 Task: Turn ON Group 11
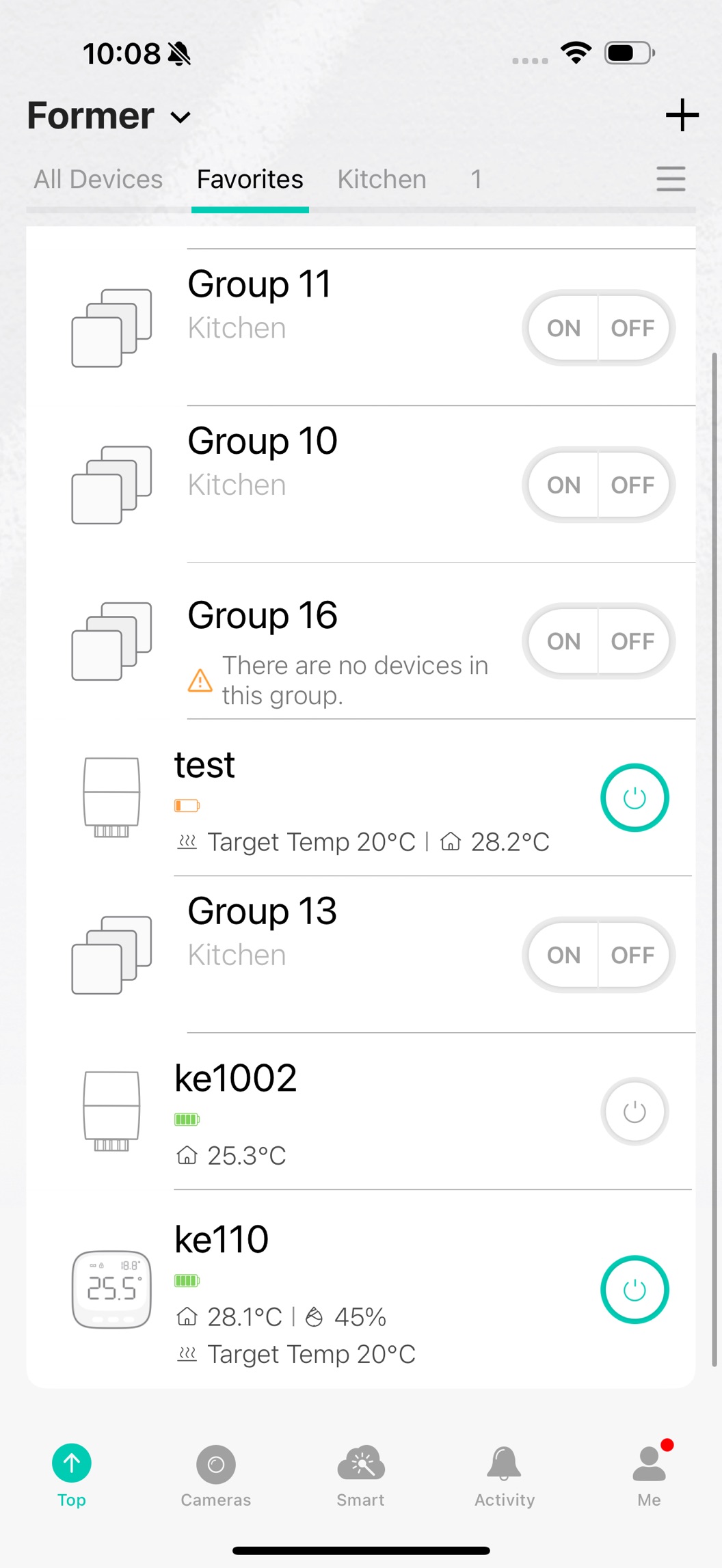coord(563,328)
